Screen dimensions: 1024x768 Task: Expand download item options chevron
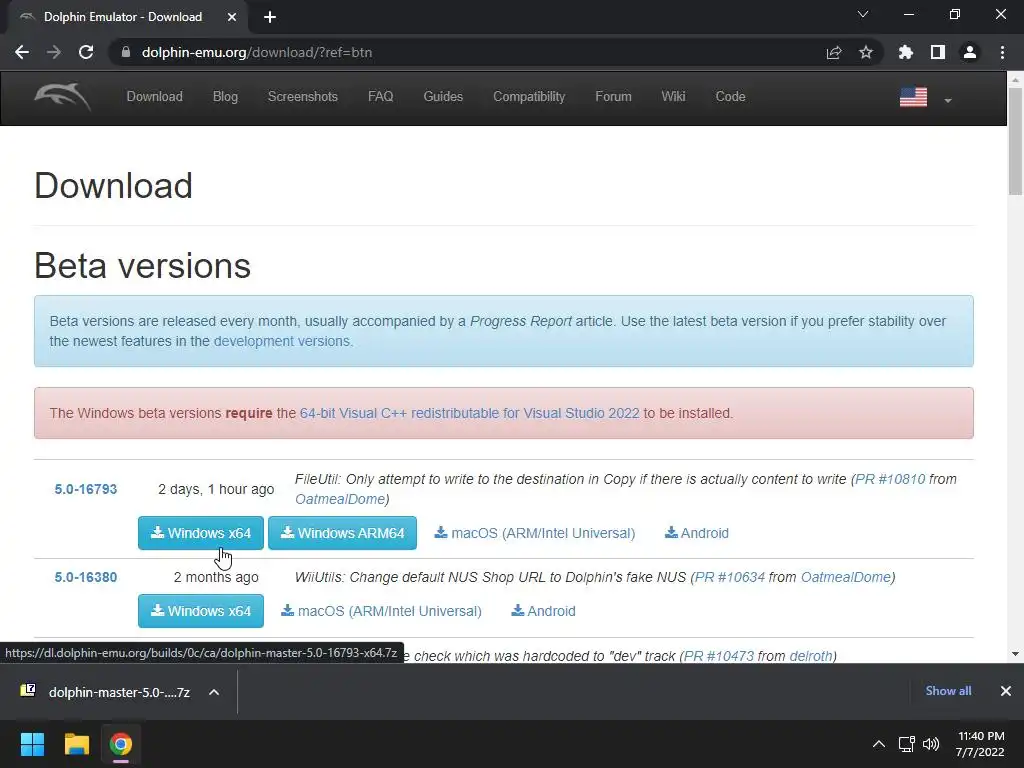coord(214,692)
